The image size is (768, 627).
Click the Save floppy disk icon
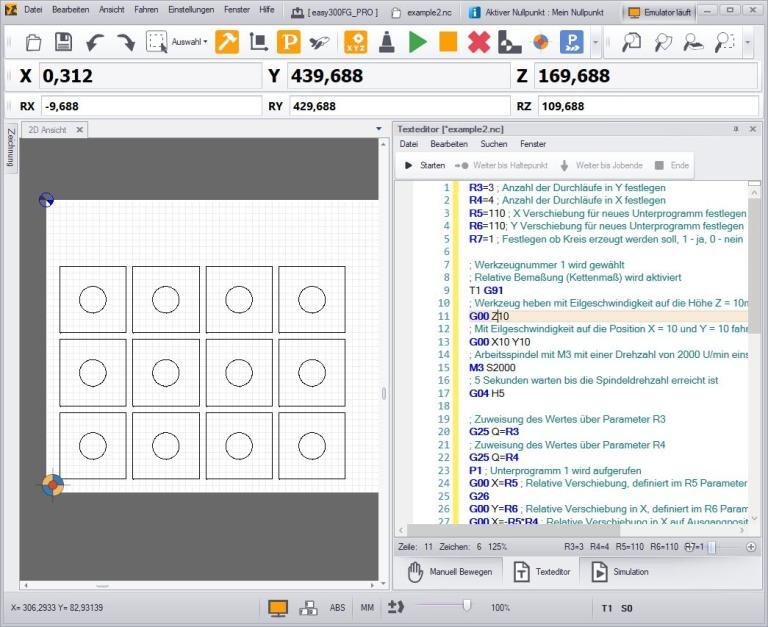[63, 42]
